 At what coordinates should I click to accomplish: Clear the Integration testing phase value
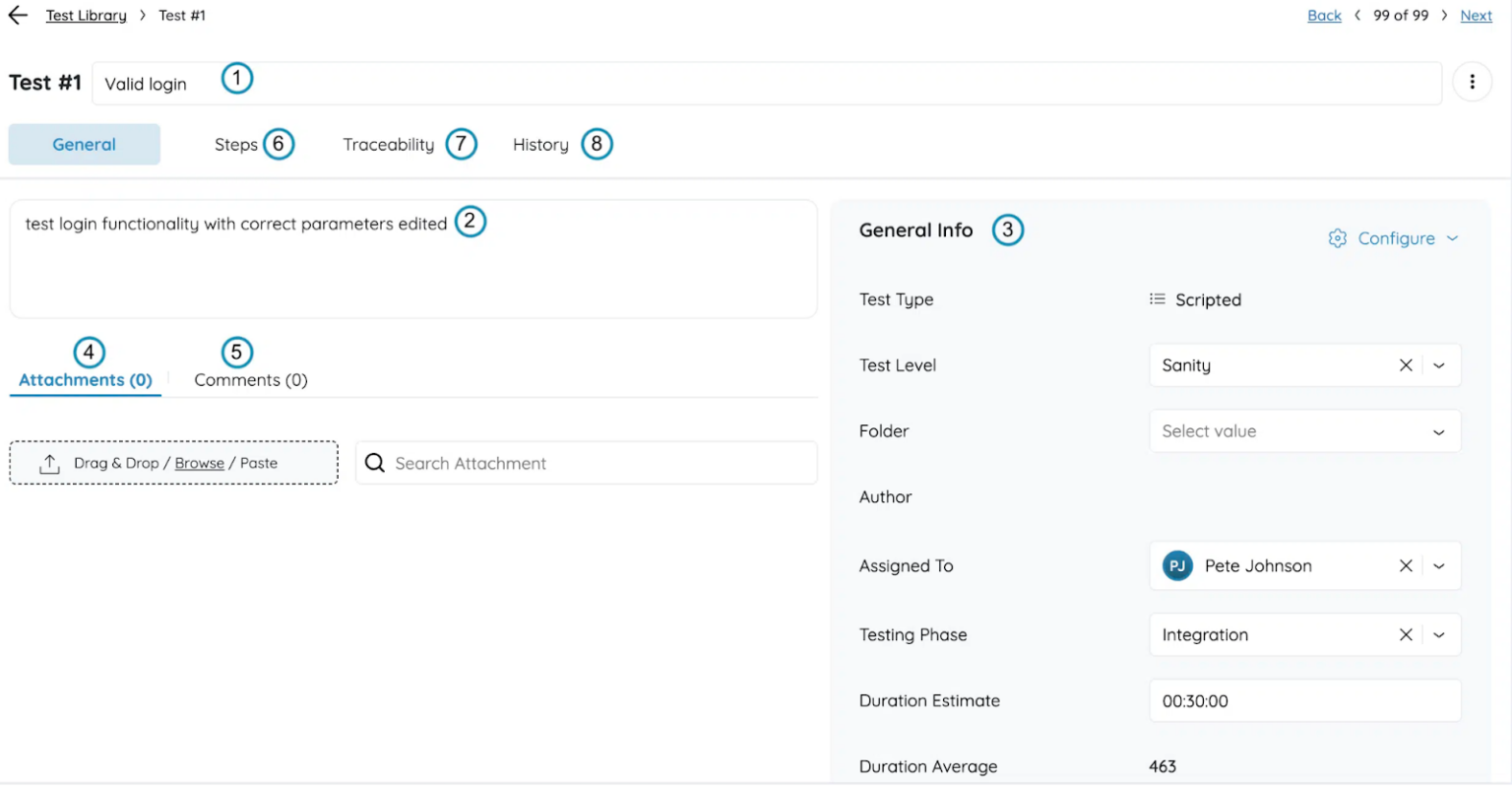1406,635
